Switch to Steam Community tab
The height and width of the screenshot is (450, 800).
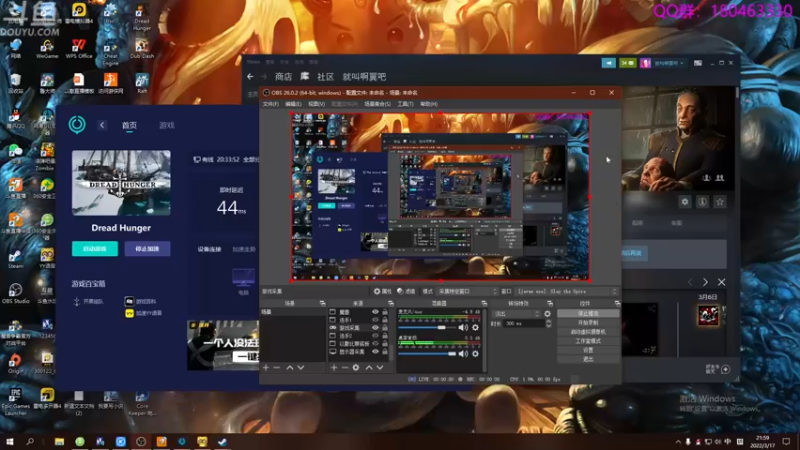coord(325,77)
